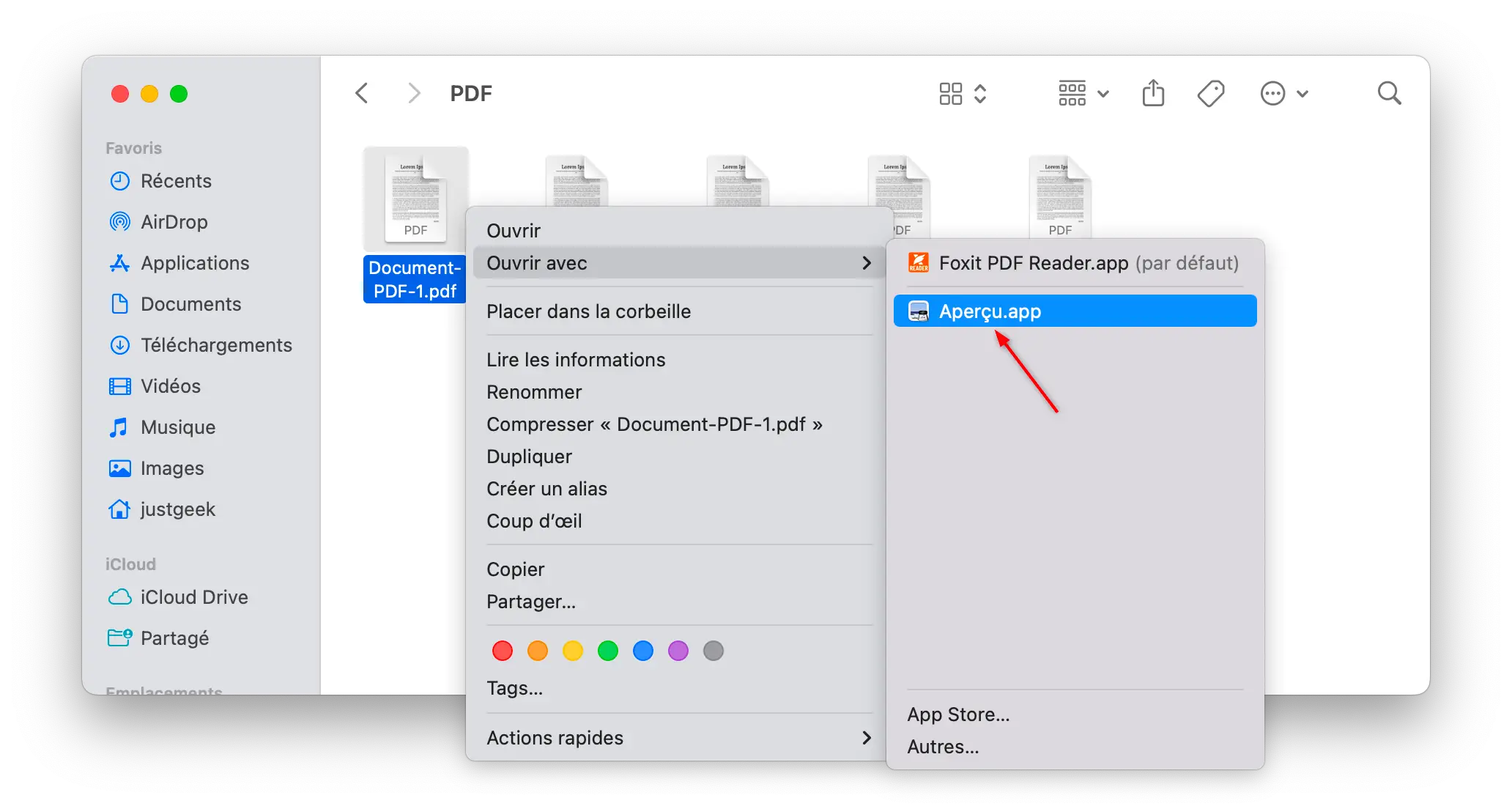
Task: Click the search magnifier icon
Action: click(x=1389, y=93)
